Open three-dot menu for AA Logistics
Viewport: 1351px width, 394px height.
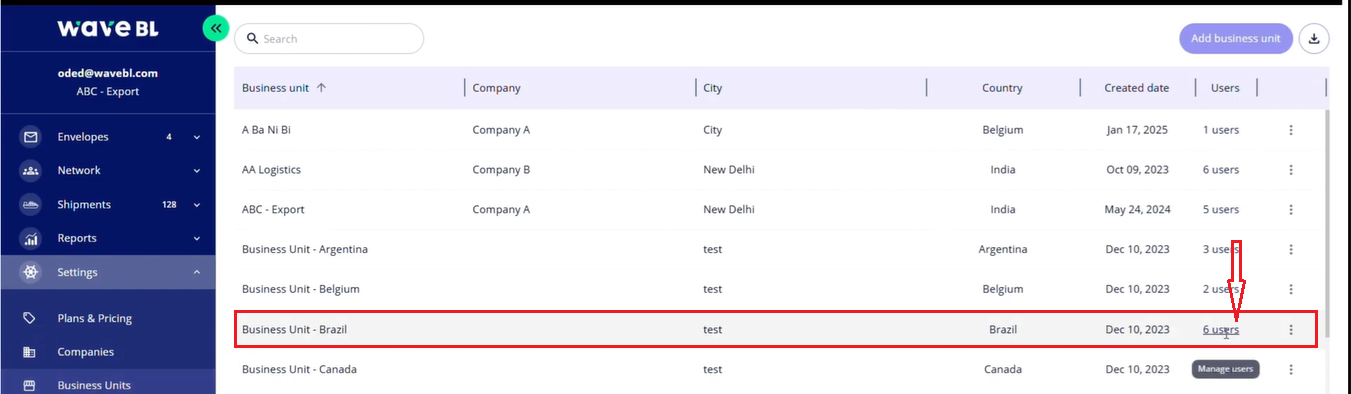coord(1291,170)
